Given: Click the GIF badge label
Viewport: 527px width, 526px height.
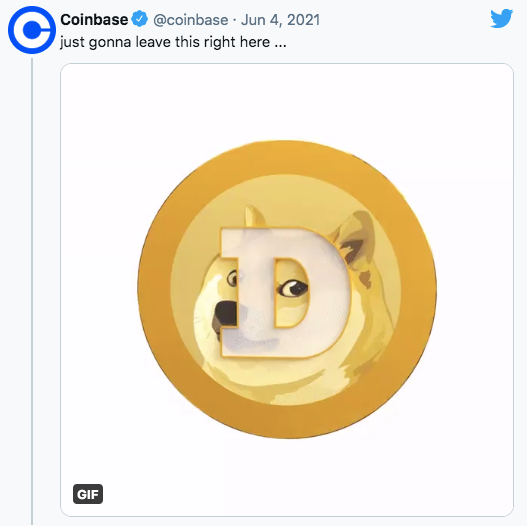Looking at the screenshot, I should click(x=88, y=494).
